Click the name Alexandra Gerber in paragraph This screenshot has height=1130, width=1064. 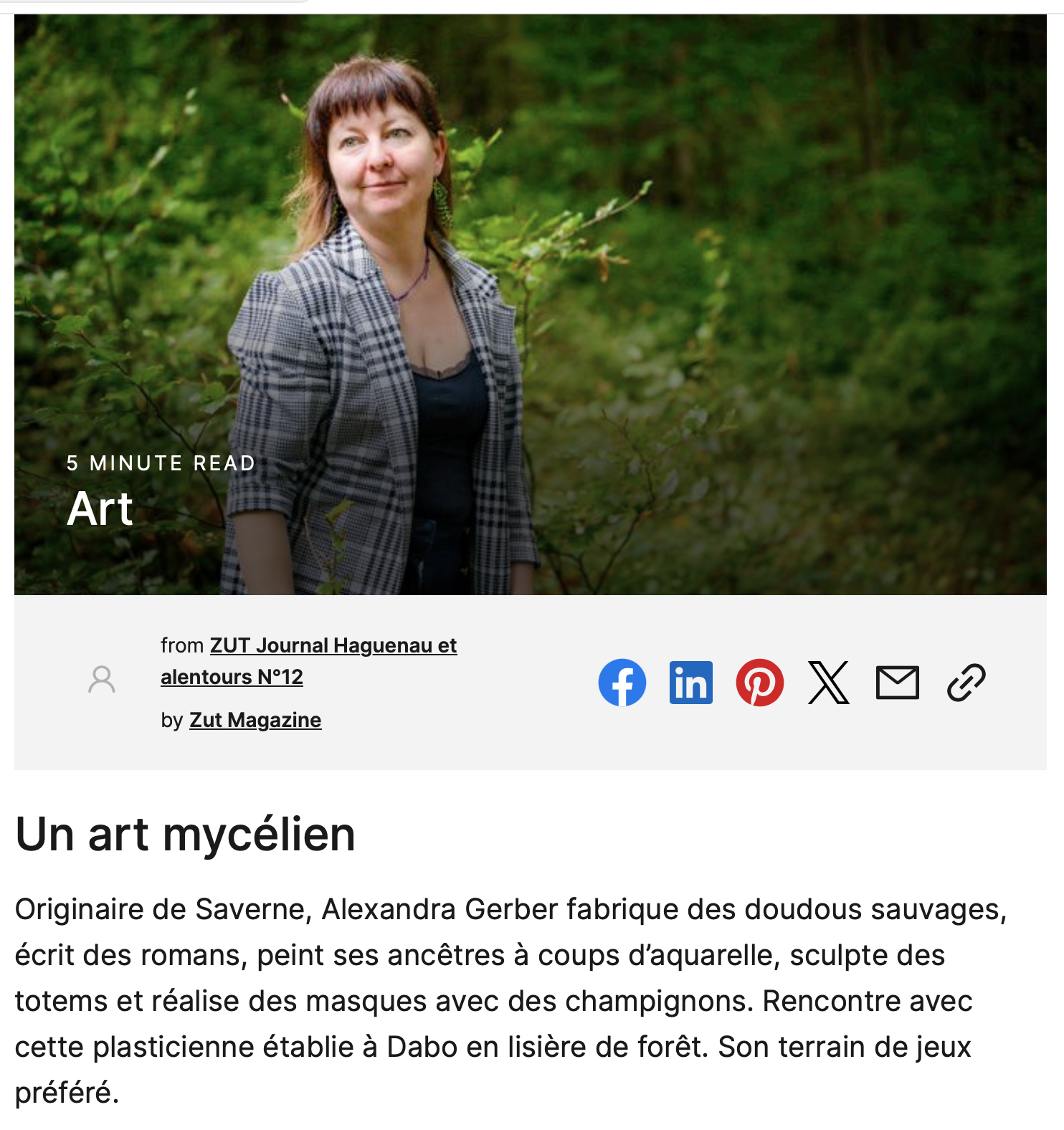(x=440, y=909)
